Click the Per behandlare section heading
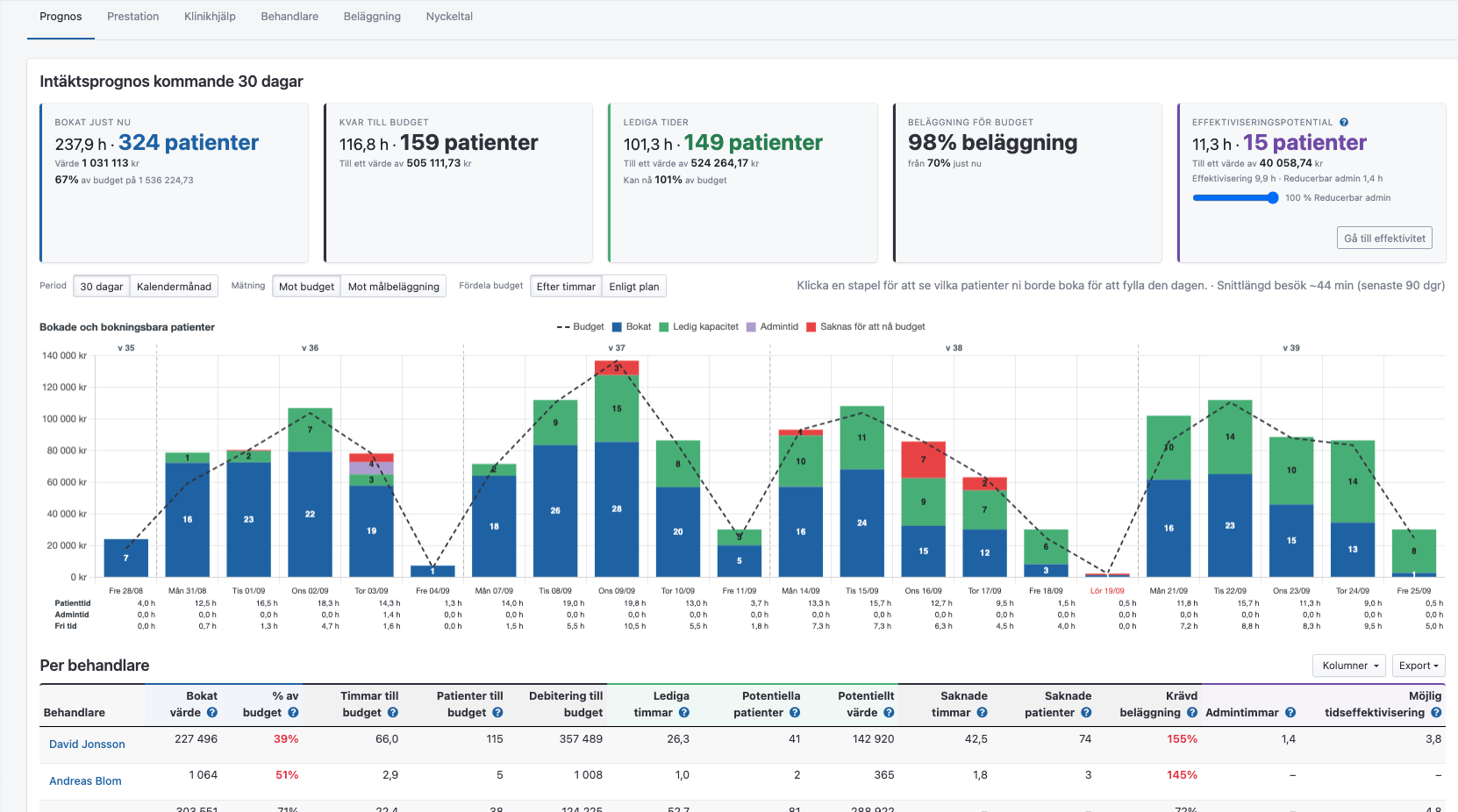 [x=95, y=666]
